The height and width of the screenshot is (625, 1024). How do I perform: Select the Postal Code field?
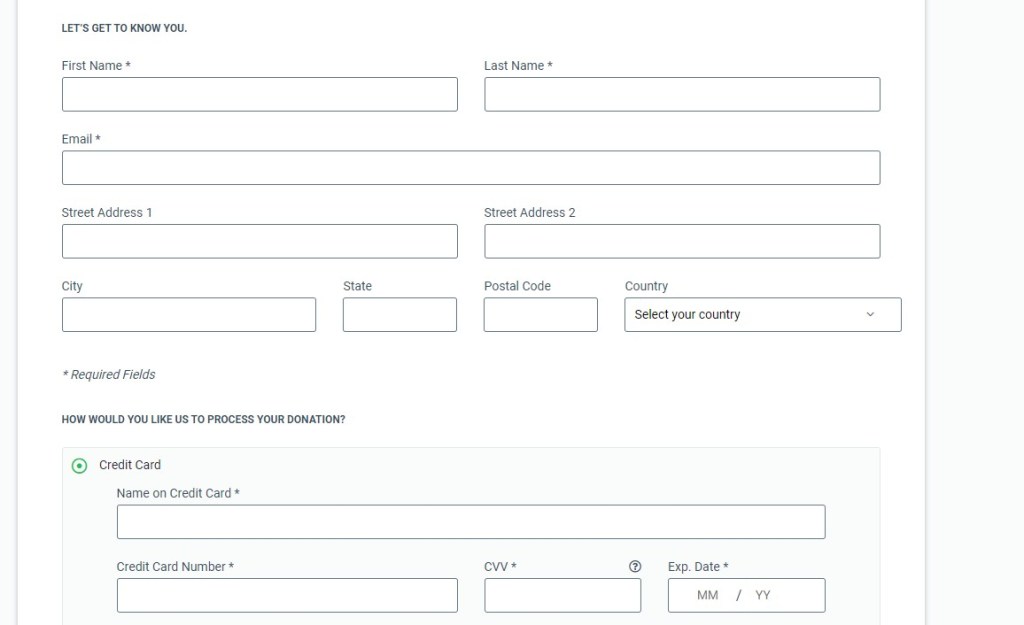[540, 314]
